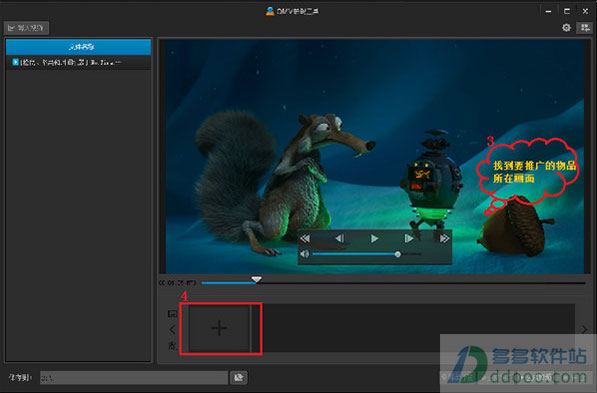Click the video preview frame
The height and width of the screenshot is (393, 597).
point(375,156)
